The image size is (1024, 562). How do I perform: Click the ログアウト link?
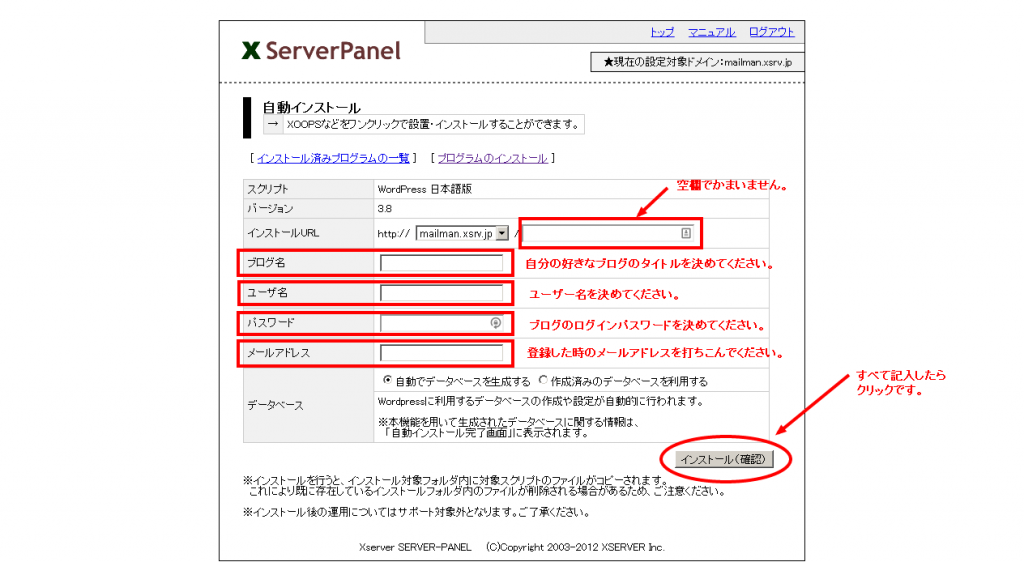click(771, 32)
